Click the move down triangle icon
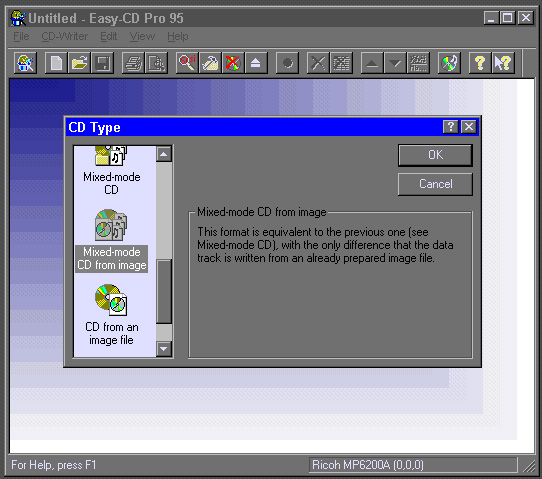The image size is (542, 479). click(x=395, y=63)
